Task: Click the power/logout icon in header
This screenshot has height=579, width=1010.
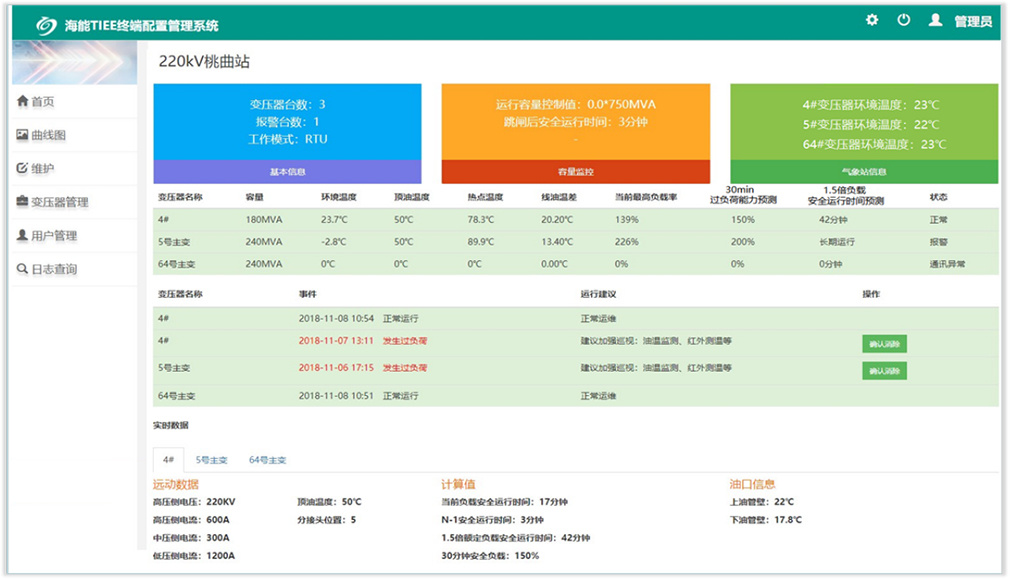Action: click(903, 20)
